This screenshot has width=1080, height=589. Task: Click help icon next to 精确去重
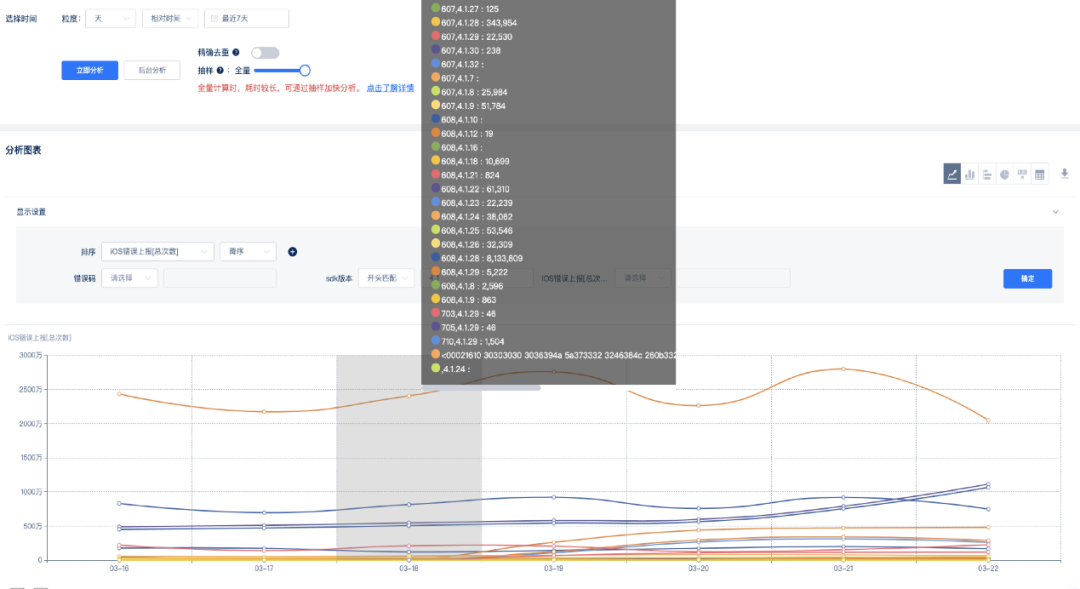236,52
